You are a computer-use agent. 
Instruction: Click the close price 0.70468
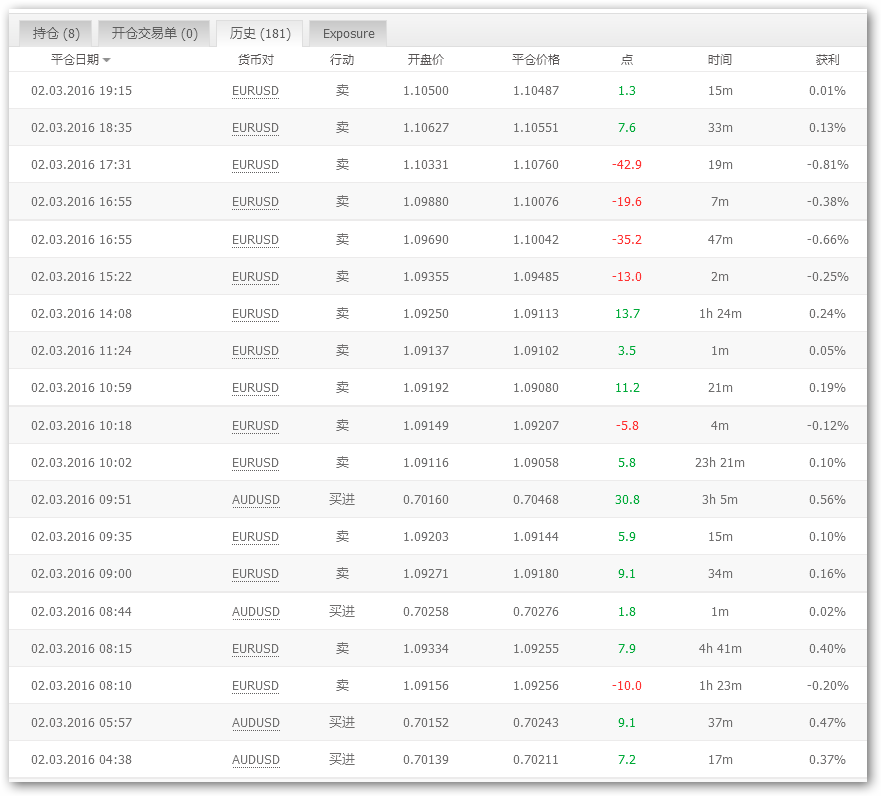click(536, 500)
